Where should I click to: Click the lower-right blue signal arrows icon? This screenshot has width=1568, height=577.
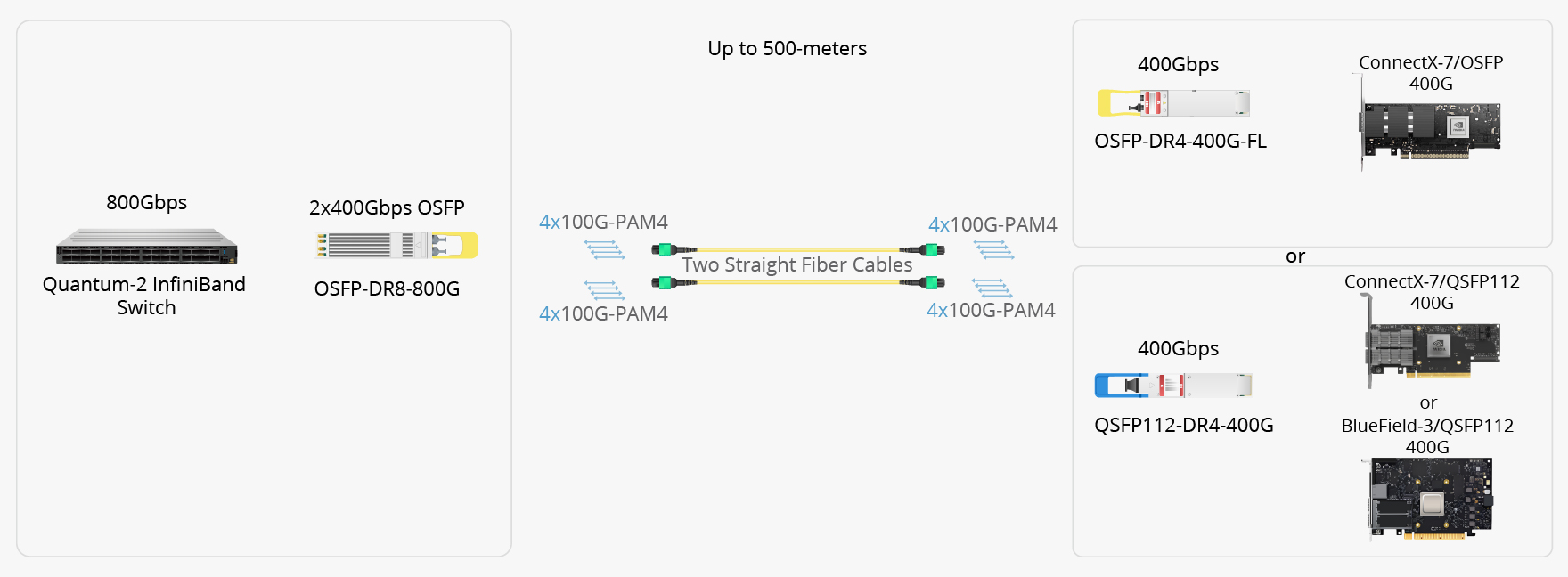[x=992, y=288]
